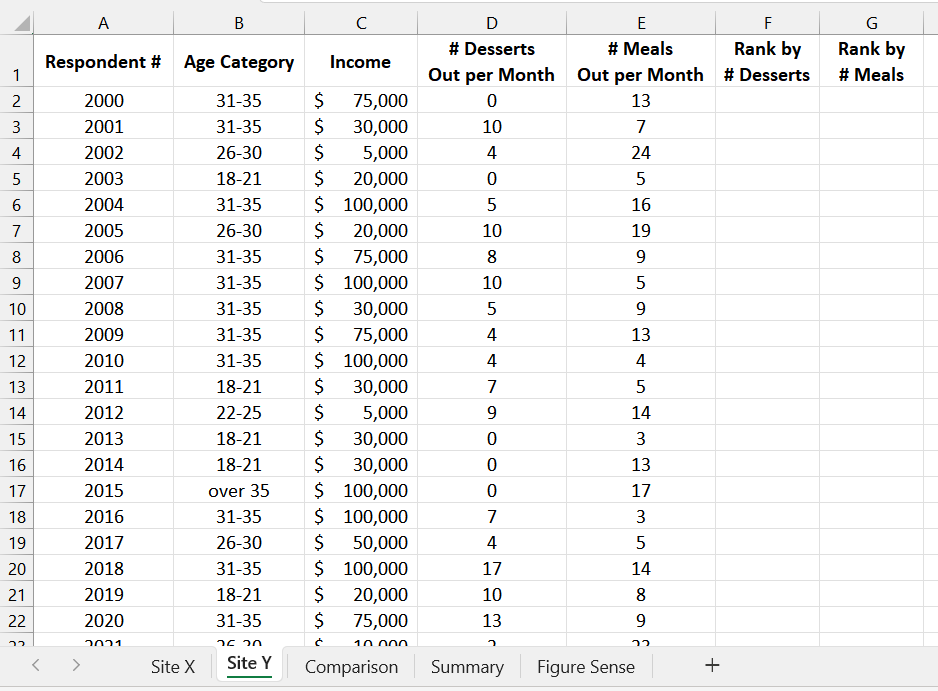Click '# Meals Out per Month' header cell
Image resolution: width=938 pixels, height=691 pixels.
pos(641,62)
